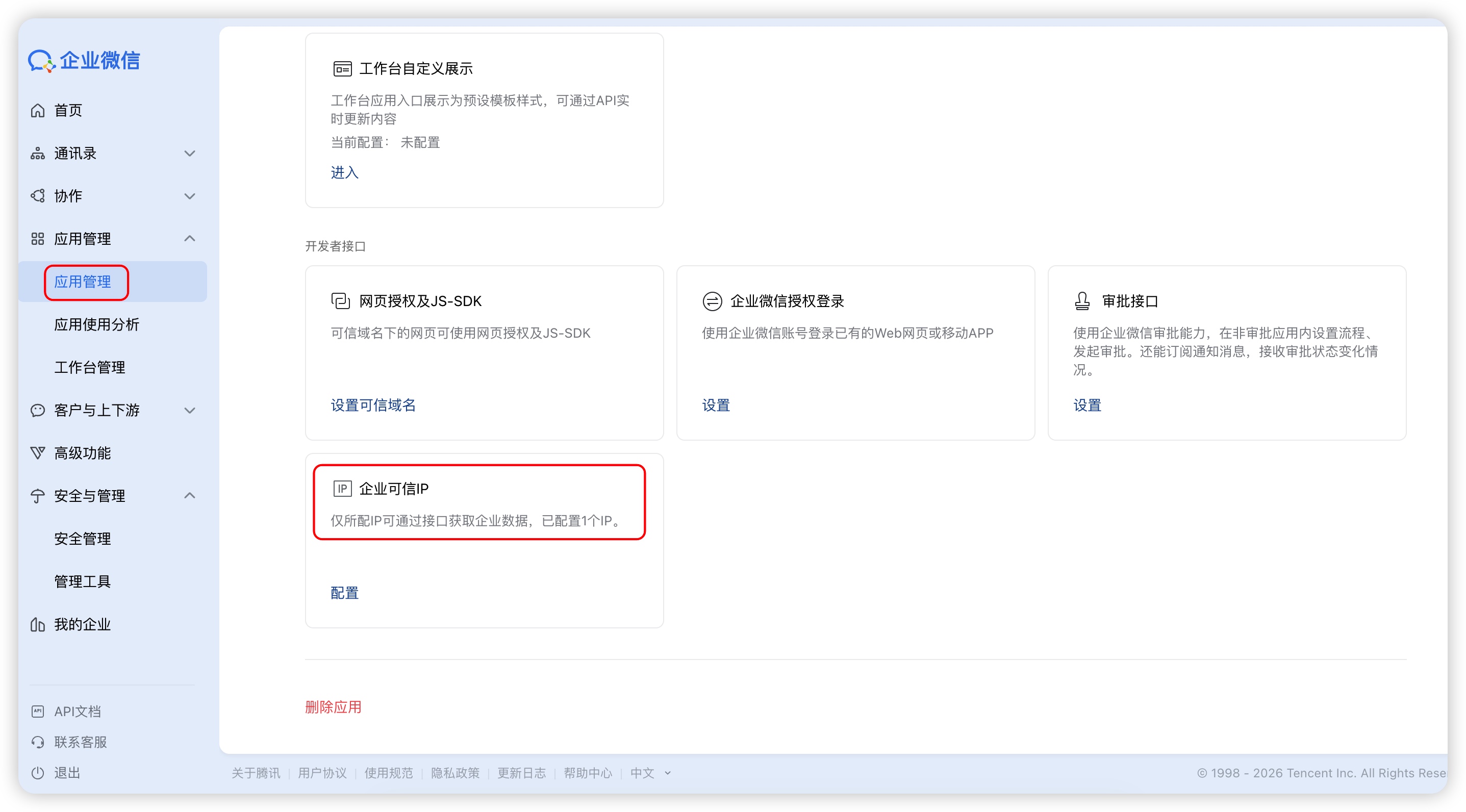Open 工作台管理 submenu item
1466x812 pixels.
click(89, 367)
